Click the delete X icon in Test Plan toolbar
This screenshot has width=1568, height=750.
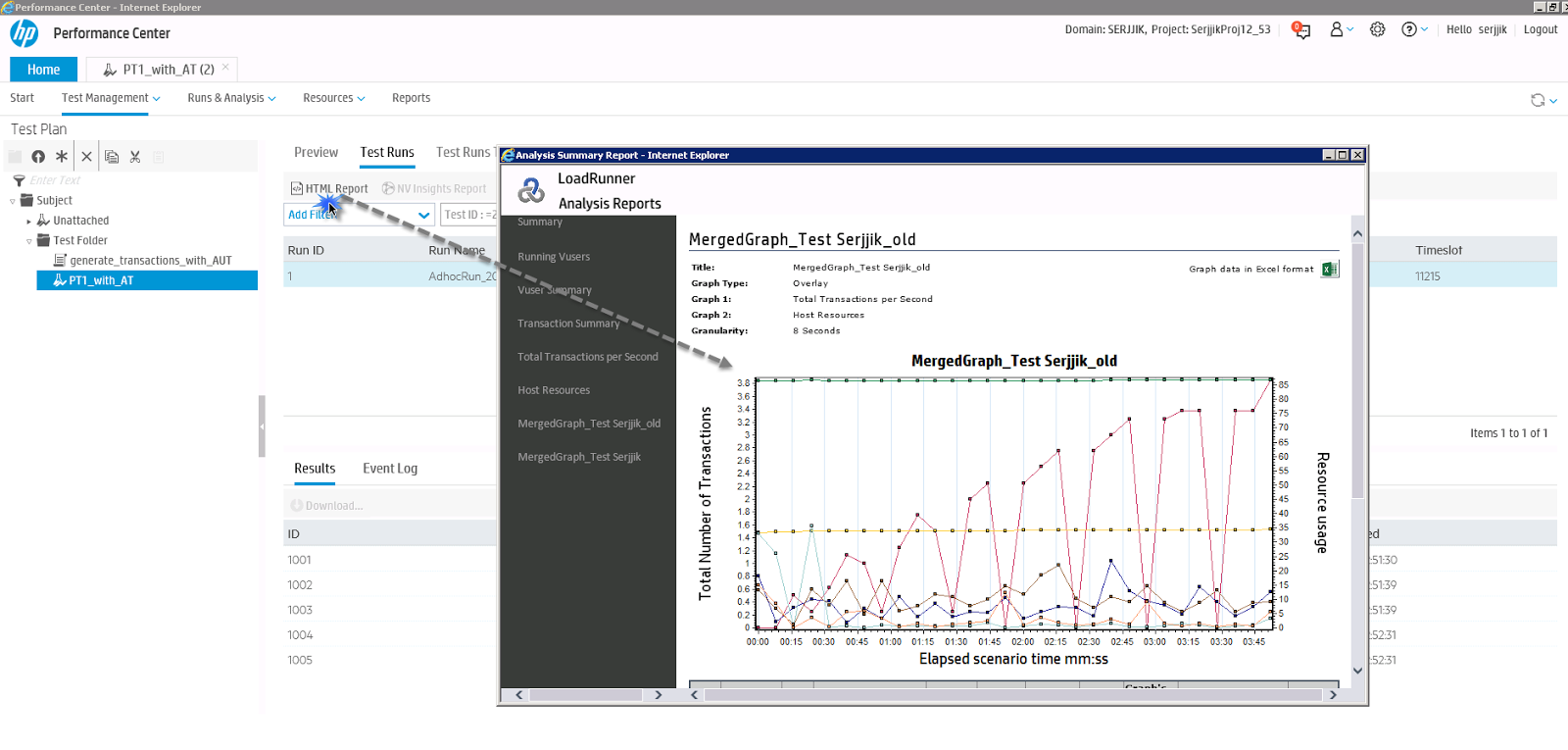(x=86, y=157)
